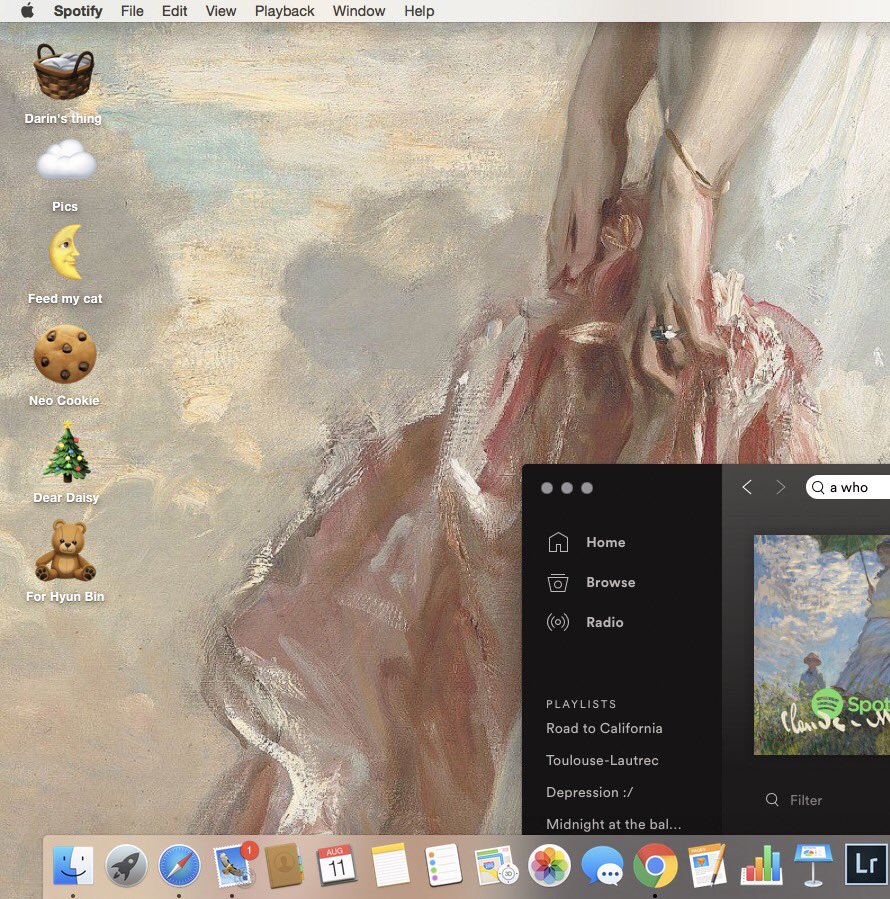Open Messages from the Dock
Screen dimensions: 890x899
click(602, 865)
